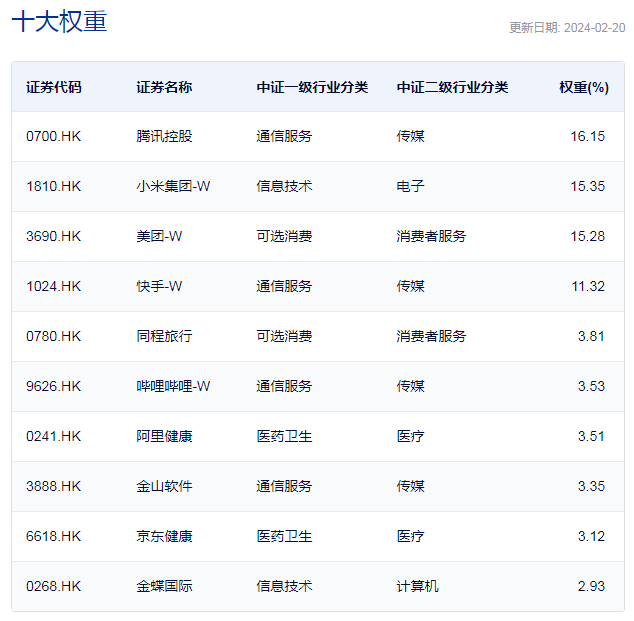Click 可选消费 in the 美团-W row
The image size is (634, 621).
coord(284,236)
